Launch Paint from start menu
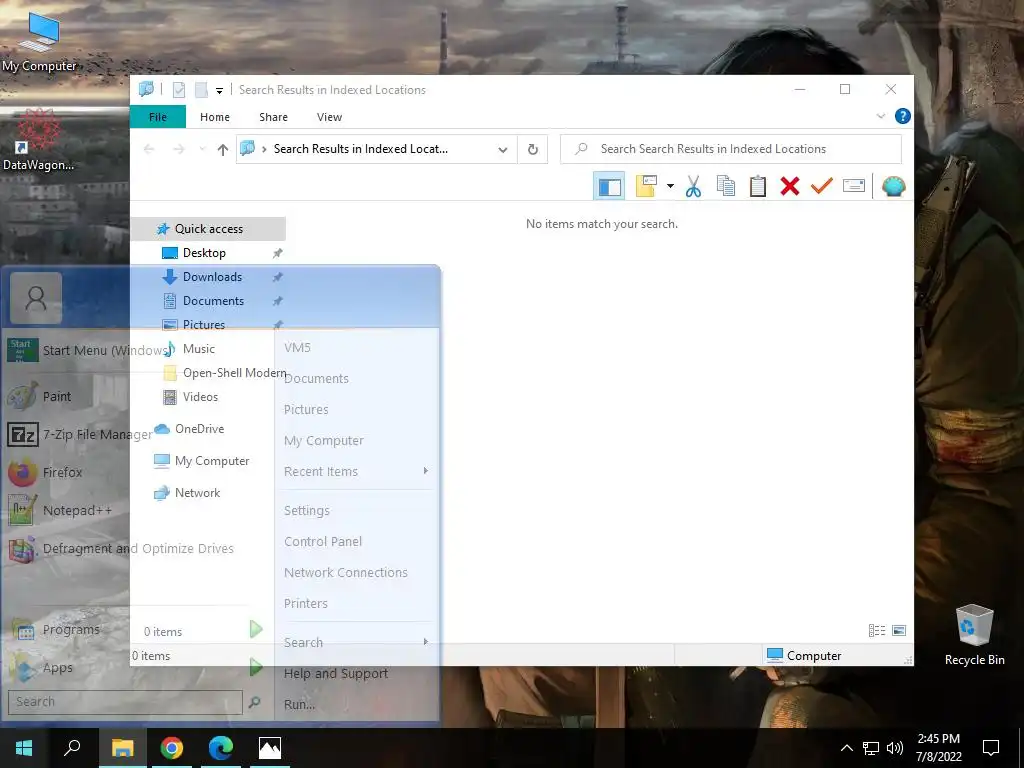 point(57,396)
